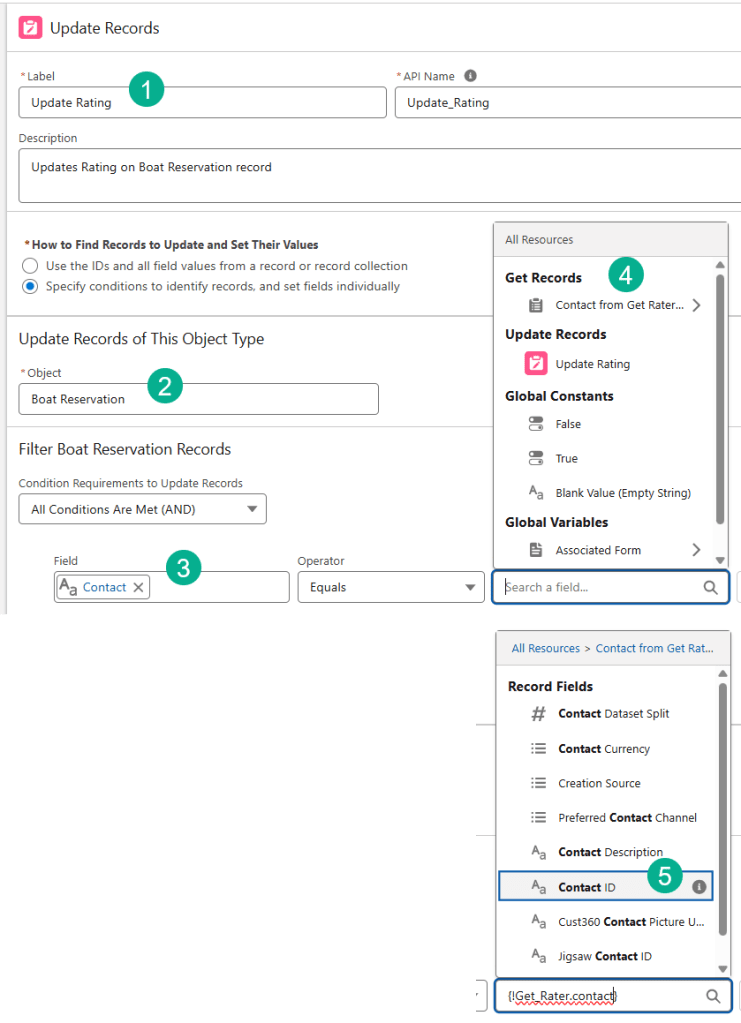Image resolution: width=741 pixels, height=1023 pixels.
Task: Click search icon beside Get_Rater.contact input
Action: tap(713, 996)
